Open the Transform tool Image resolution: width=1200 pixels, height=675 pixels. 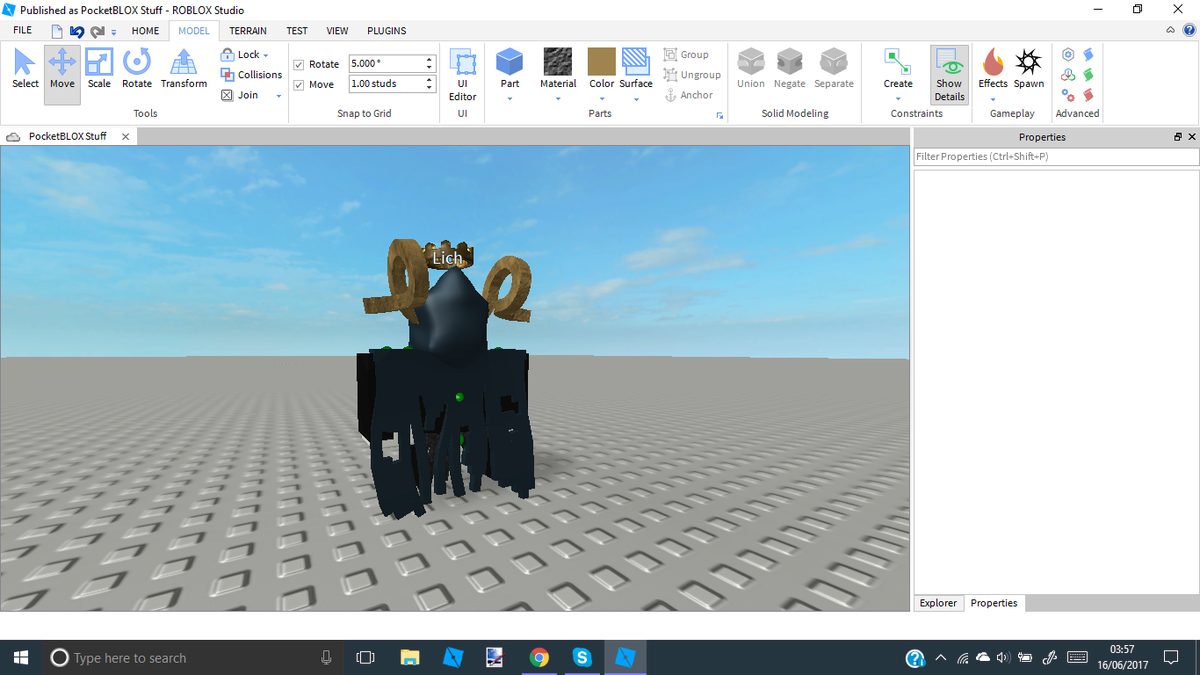(184, 70)
